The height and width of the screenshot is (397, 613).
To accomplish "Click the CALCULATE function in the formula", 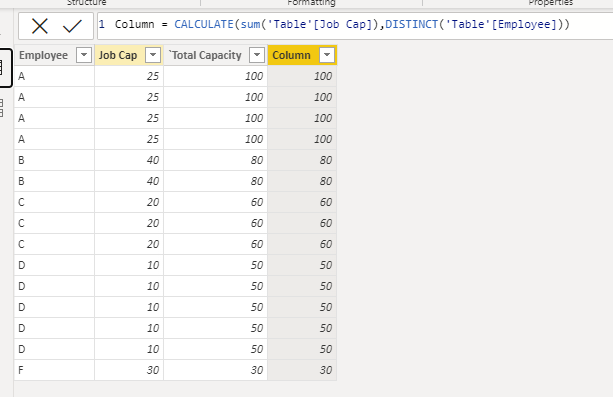I will (x=204, y=24).
